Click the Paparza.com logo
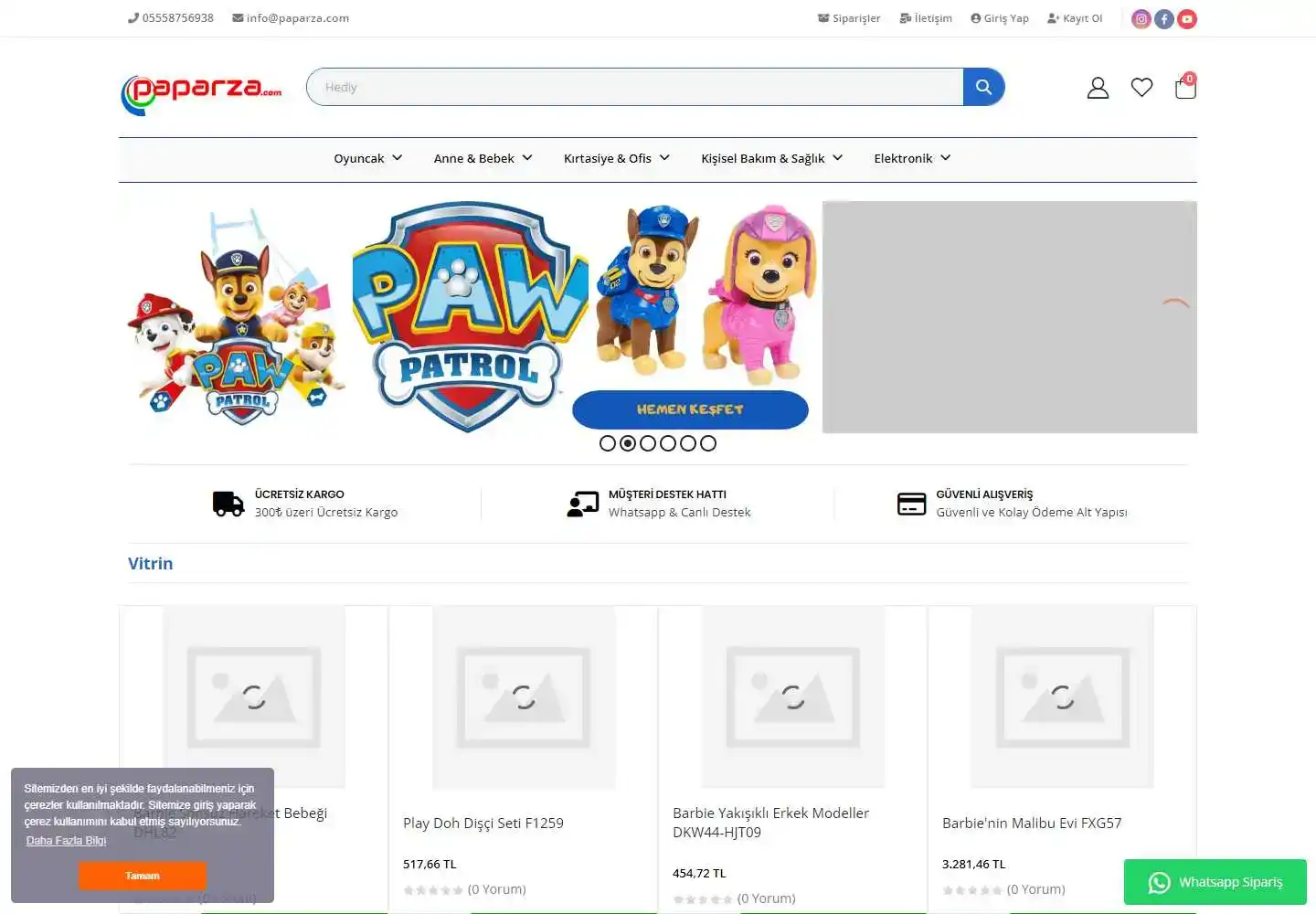The image size is (1316, 914). coord(201,93)
